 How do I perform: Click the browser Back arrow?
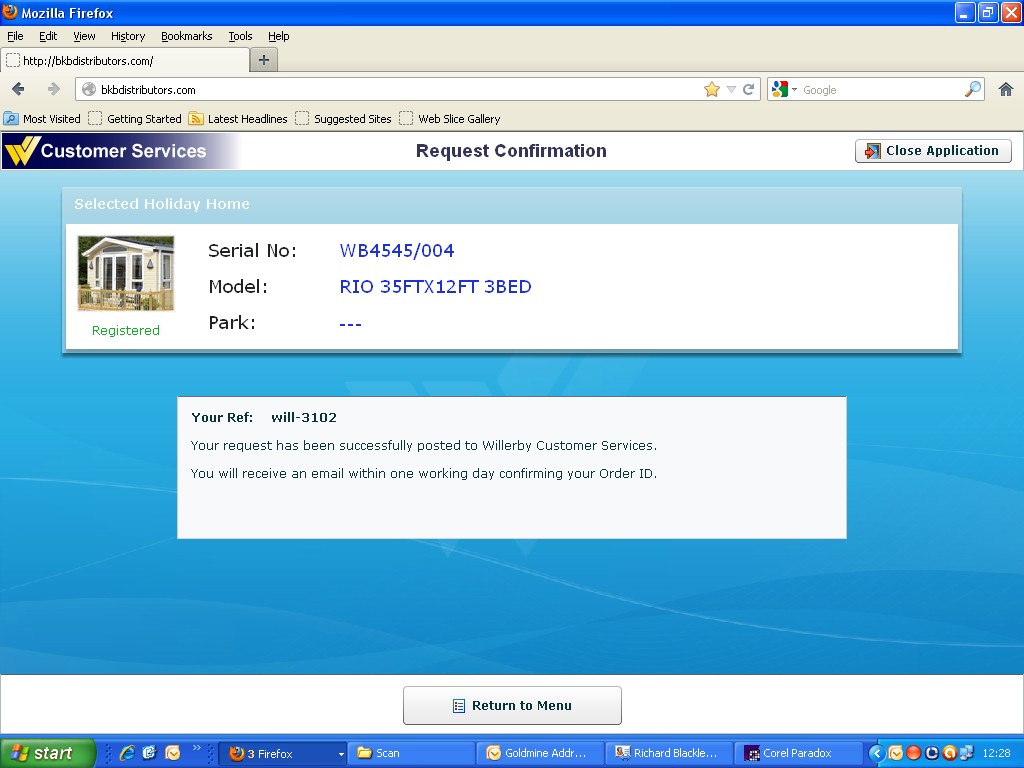[18, 89]
